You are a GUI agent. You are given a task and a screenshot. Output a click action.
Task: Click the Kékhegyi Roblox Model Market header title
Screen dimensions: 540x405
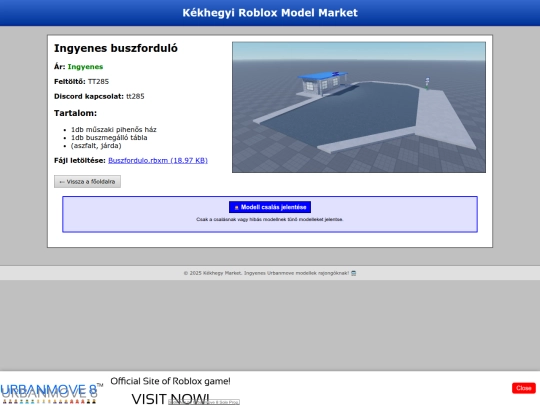pyautogui.click(x=270, y=13)
